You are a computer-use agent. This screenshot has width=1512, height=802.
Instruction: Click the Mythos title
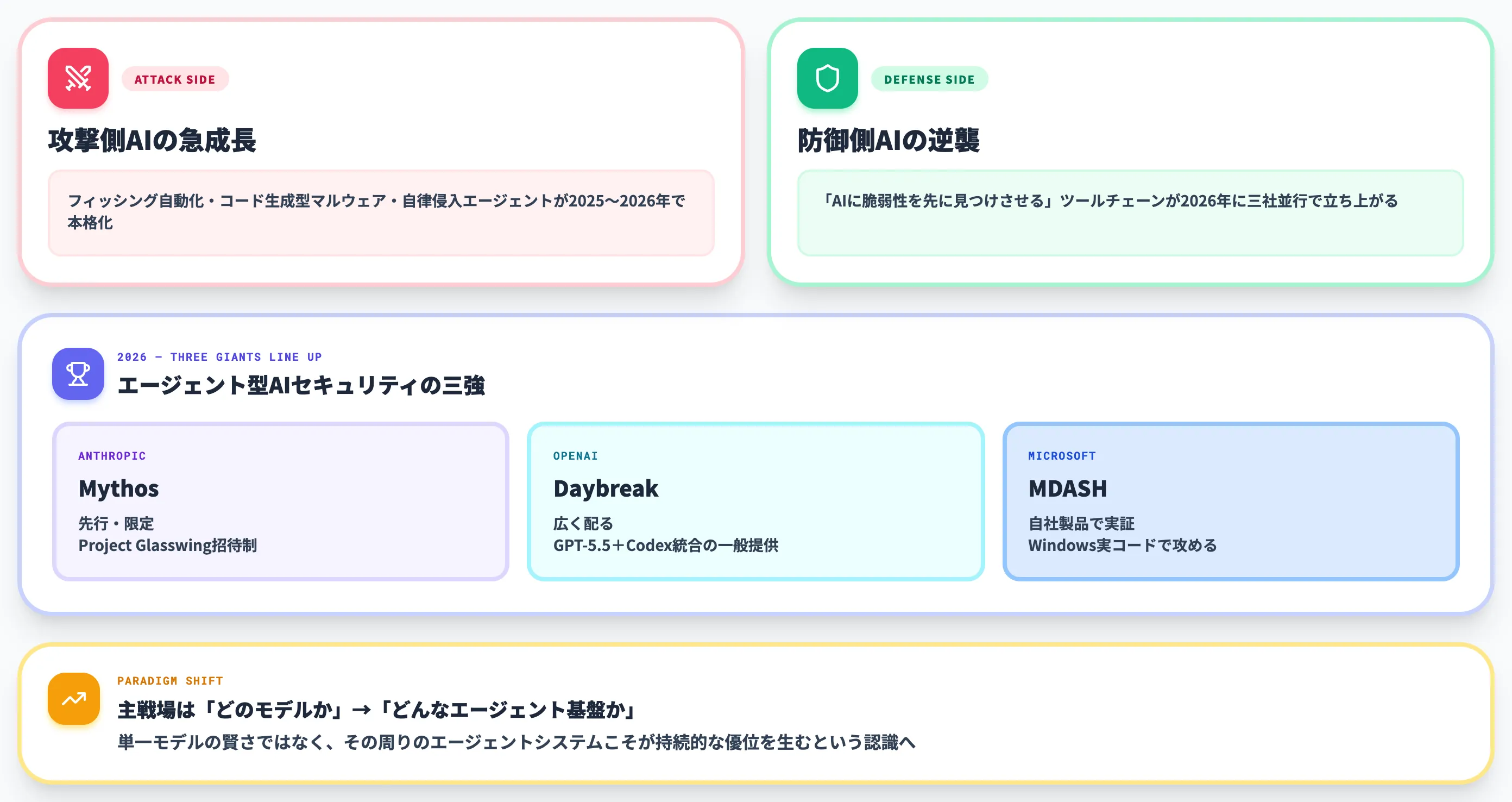click(x=118, y=488)
